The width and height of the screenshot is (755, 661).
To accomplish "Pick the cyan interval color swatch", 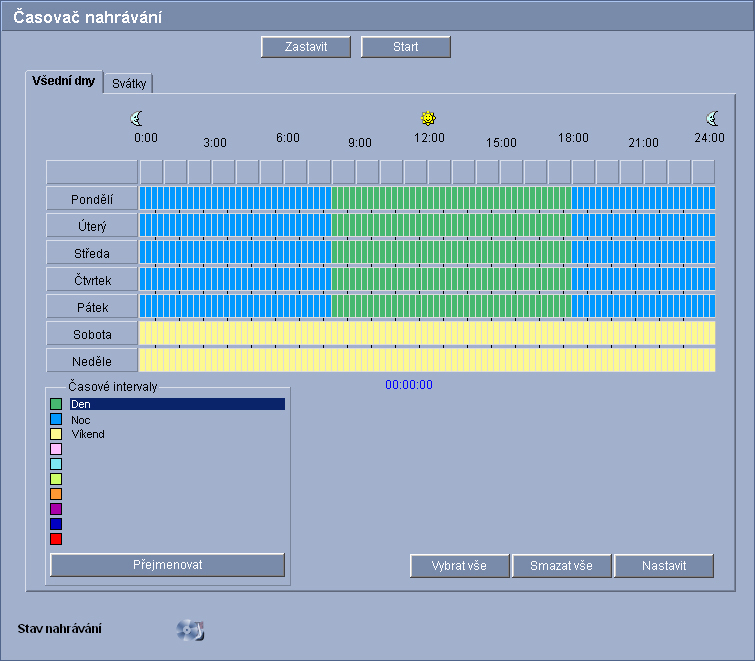I will tap(56, 464).
